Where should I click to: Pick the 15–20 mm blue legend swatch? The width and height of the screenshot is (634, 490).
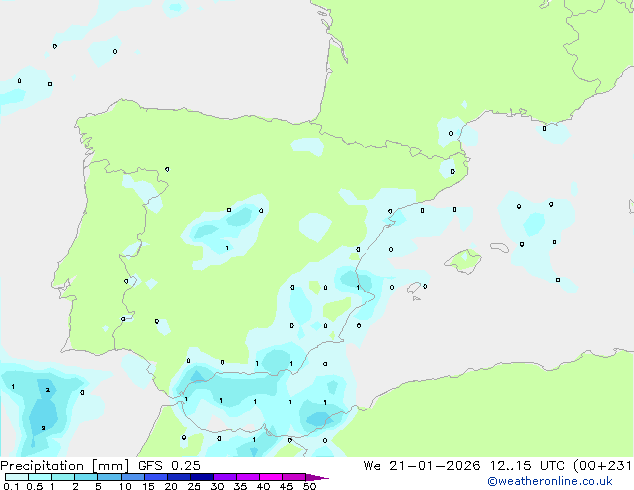(x=156, y=477)
